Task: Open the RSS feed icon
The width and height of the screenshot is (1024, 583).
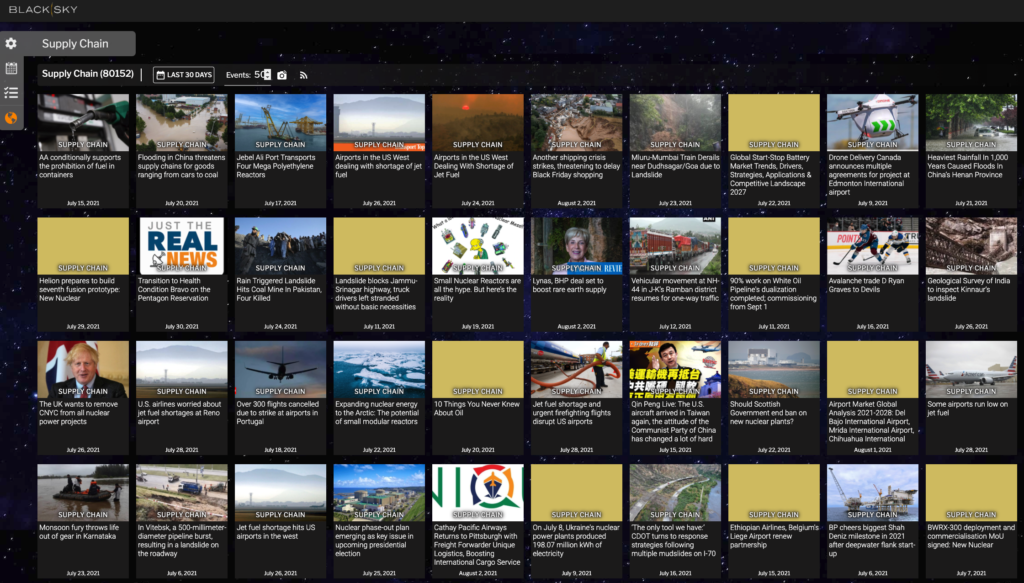Action: 304,75
